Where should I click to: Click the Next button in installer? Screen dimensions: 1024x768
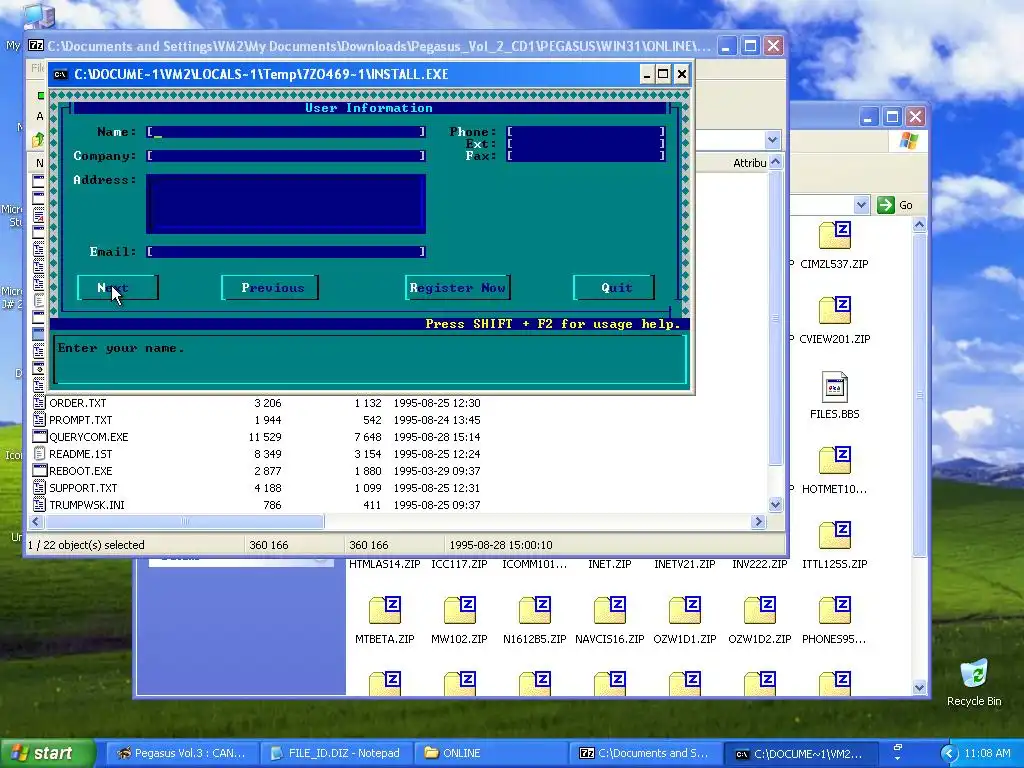tap(118, 288)
